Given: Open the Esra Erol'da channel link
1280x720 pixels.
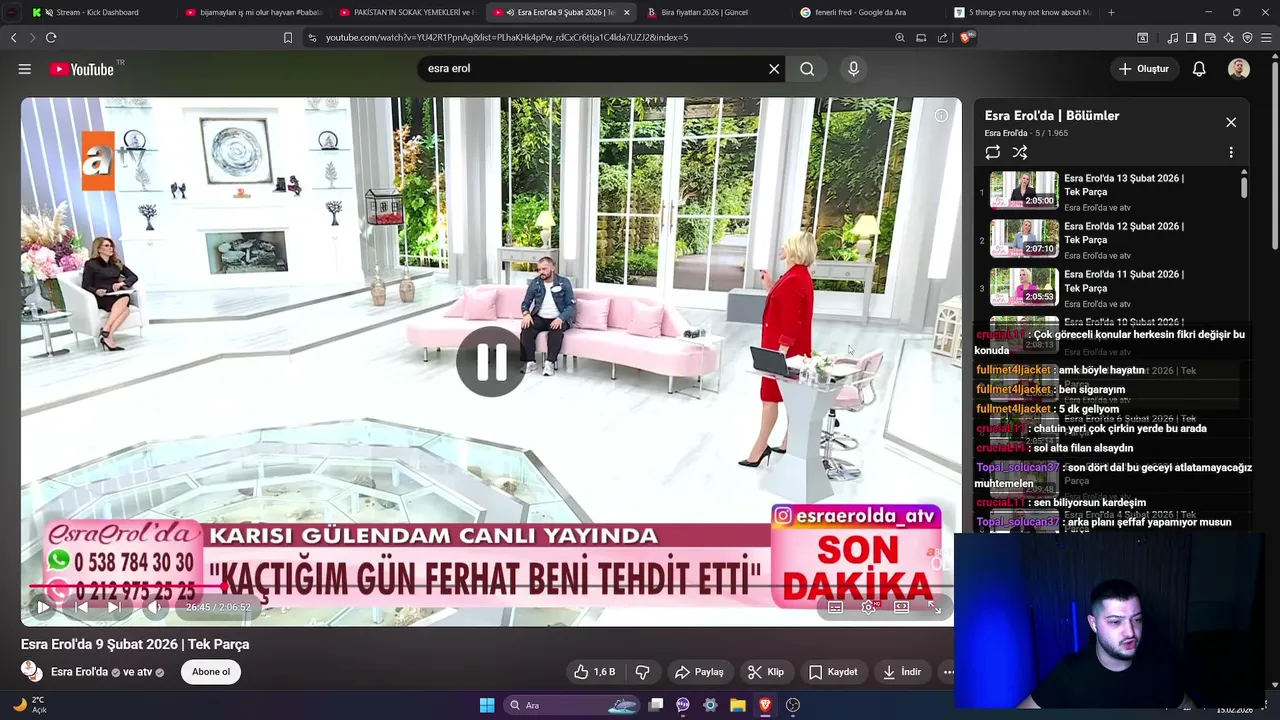Looking at the screenshot, I should point(79,672).
